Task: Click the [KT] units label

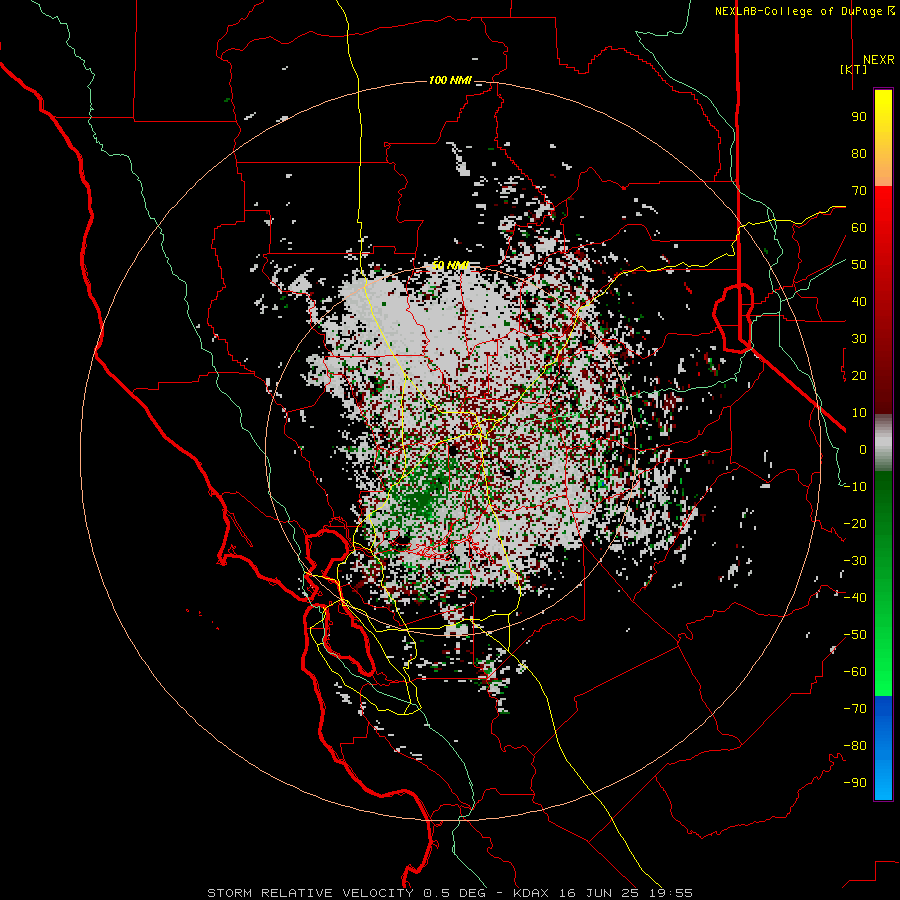Action: point(854,69)
